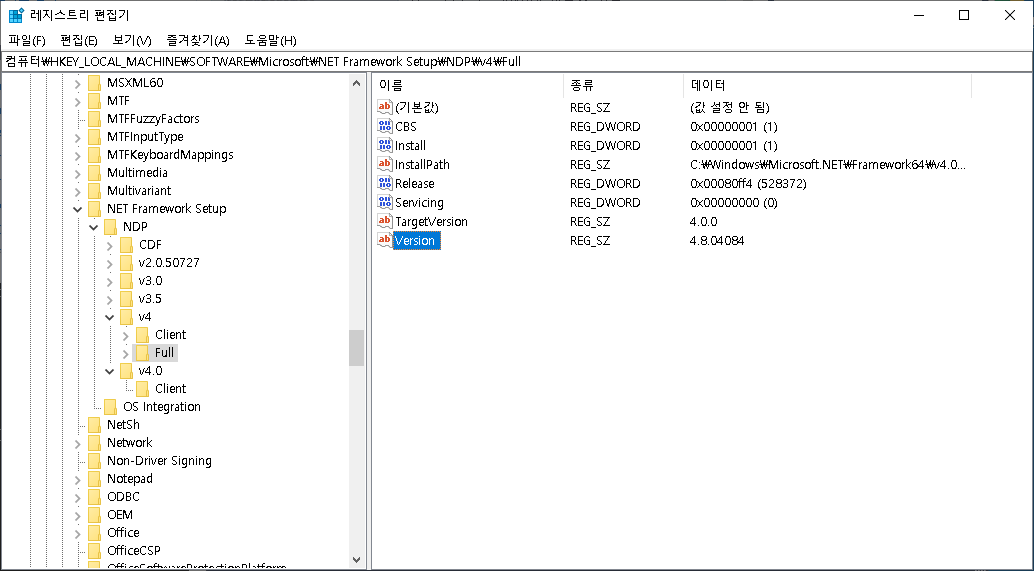
Task: Sort values by the 데이터 column header
Action: point(828,85)
